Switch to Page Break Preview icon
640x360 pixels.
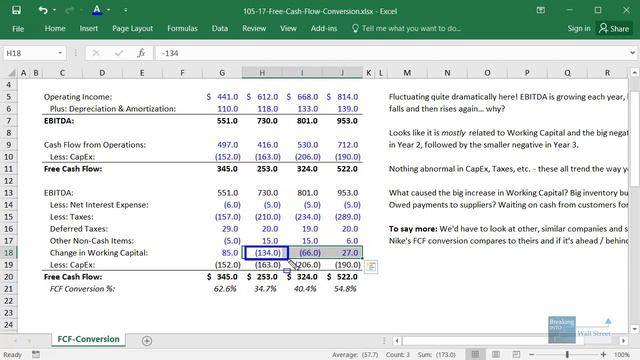click(516, 354)
